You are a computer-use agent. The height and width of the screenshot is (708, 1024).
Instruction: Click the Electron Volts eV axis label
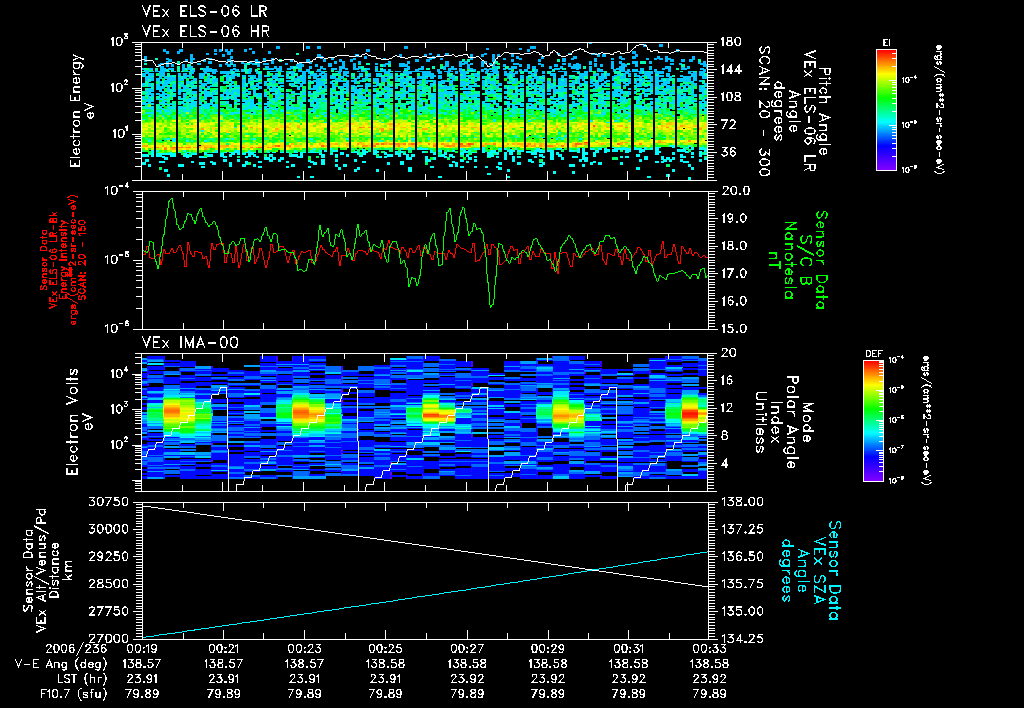(79, 421)
